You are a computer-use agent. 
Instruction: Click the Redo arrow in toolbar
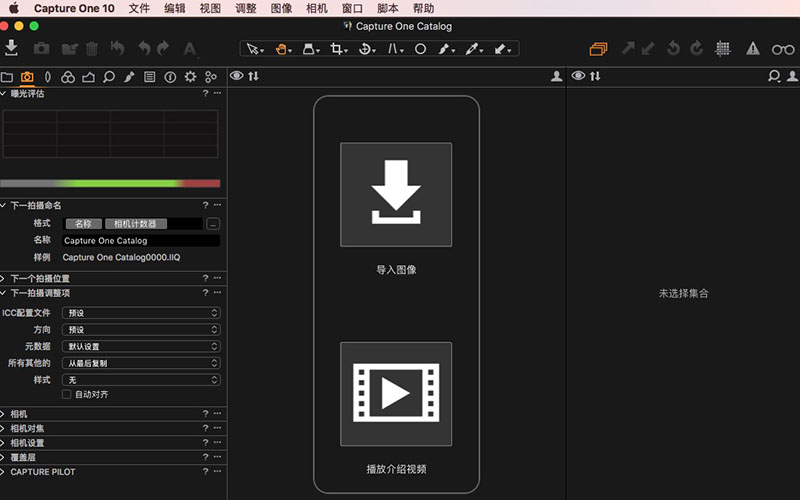pos(163,48)
